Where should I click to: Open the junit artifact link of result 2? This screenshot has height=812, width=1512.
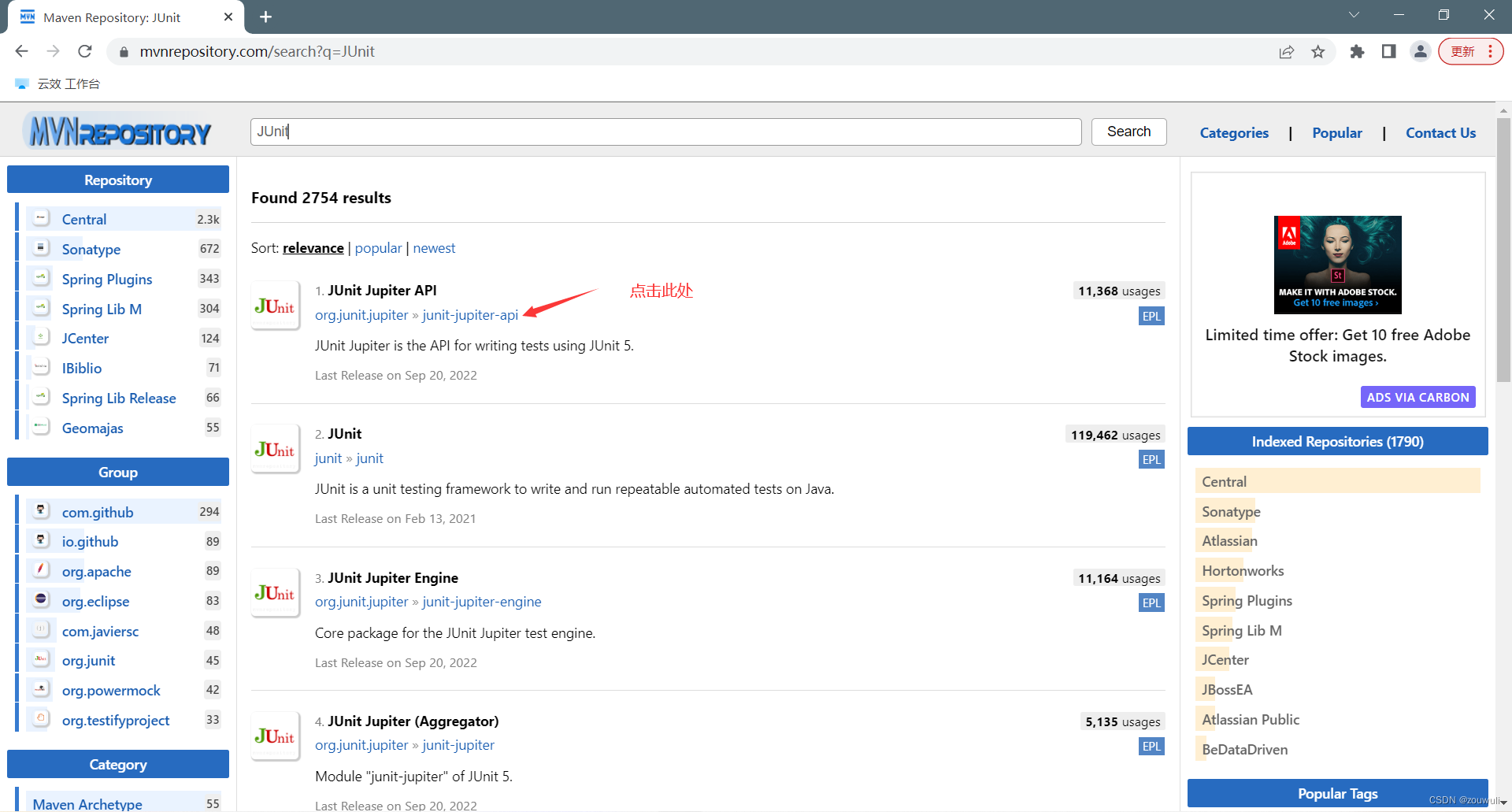point(369,458)
